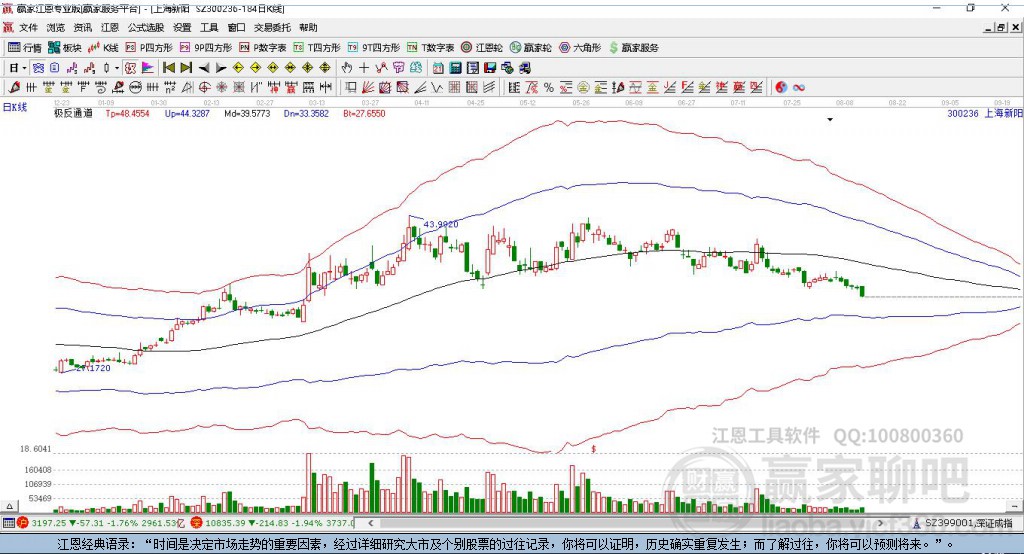The height and width of the screenshot is (554, 1024).
Task: Click the SZ399001 深证成指 status entry
Action: coord(964,523)
